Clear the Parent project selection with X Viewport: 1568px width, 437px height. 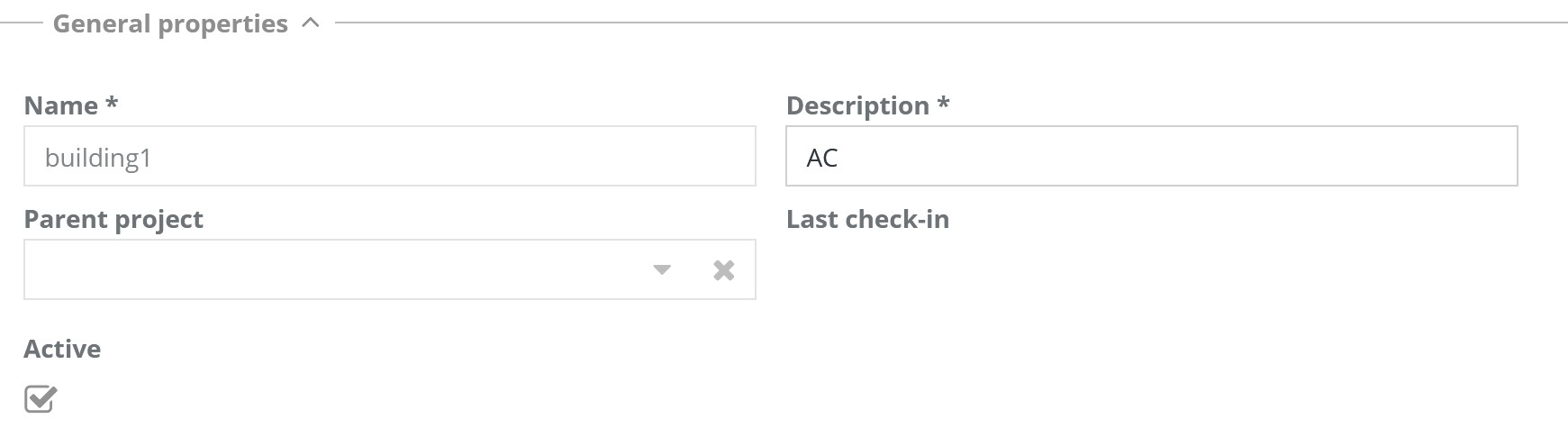[x=723, y=270]
